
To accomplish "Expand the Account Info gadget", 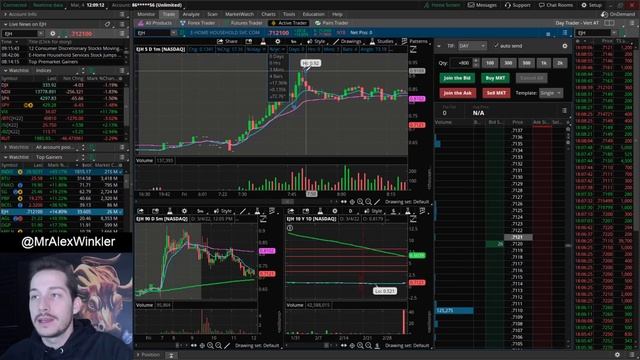I will pos(5,14).
